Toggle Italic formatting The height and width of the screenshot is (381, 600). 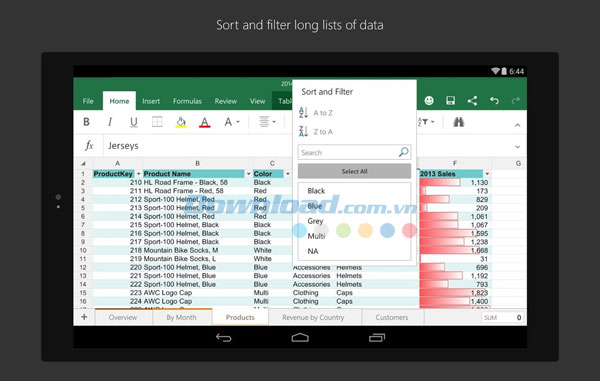(x=110, y=122)
